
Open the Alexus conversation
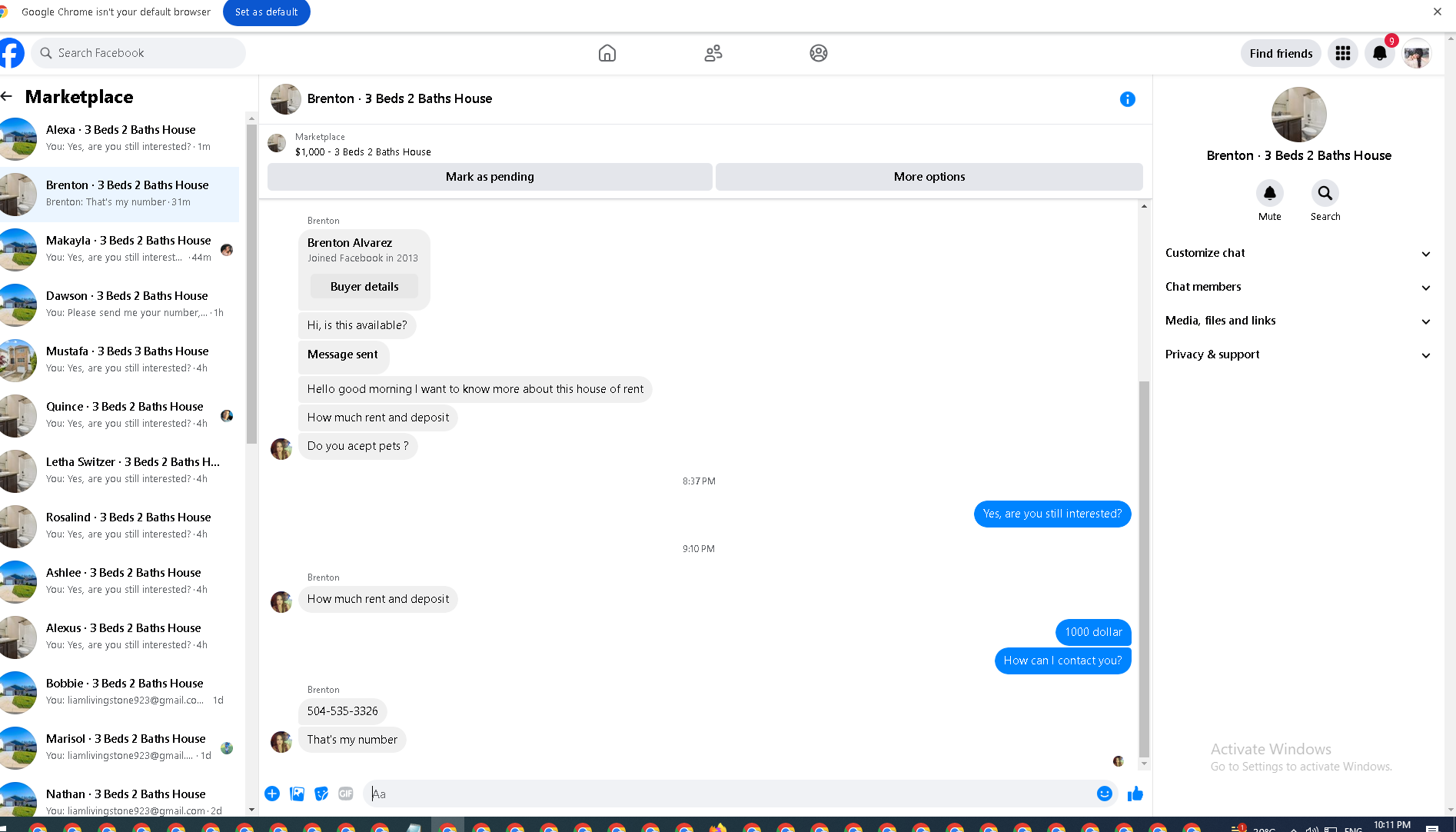tap(120, 637)
